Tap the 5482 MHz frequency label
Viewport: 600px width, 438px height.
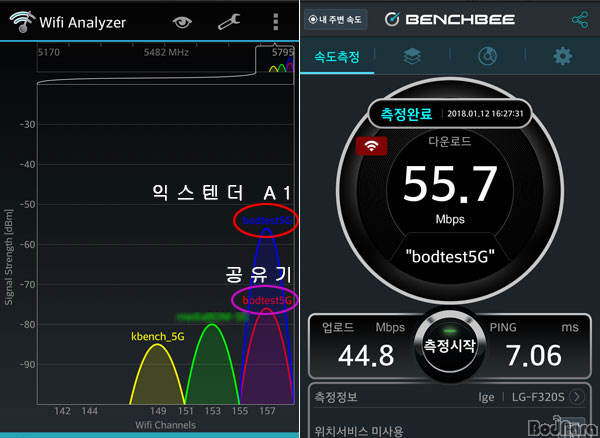pos(166,52)
